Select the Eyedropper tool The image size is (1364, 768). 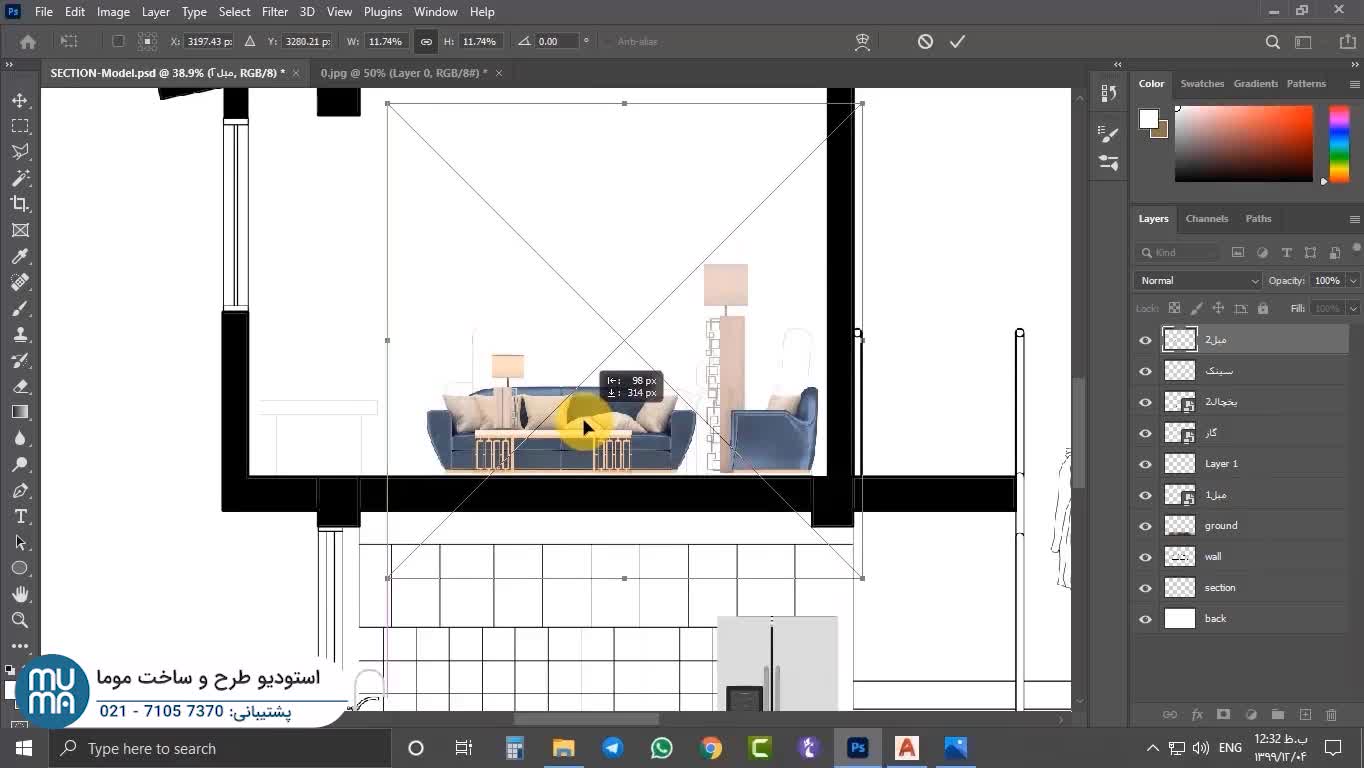tap(20, 256)
